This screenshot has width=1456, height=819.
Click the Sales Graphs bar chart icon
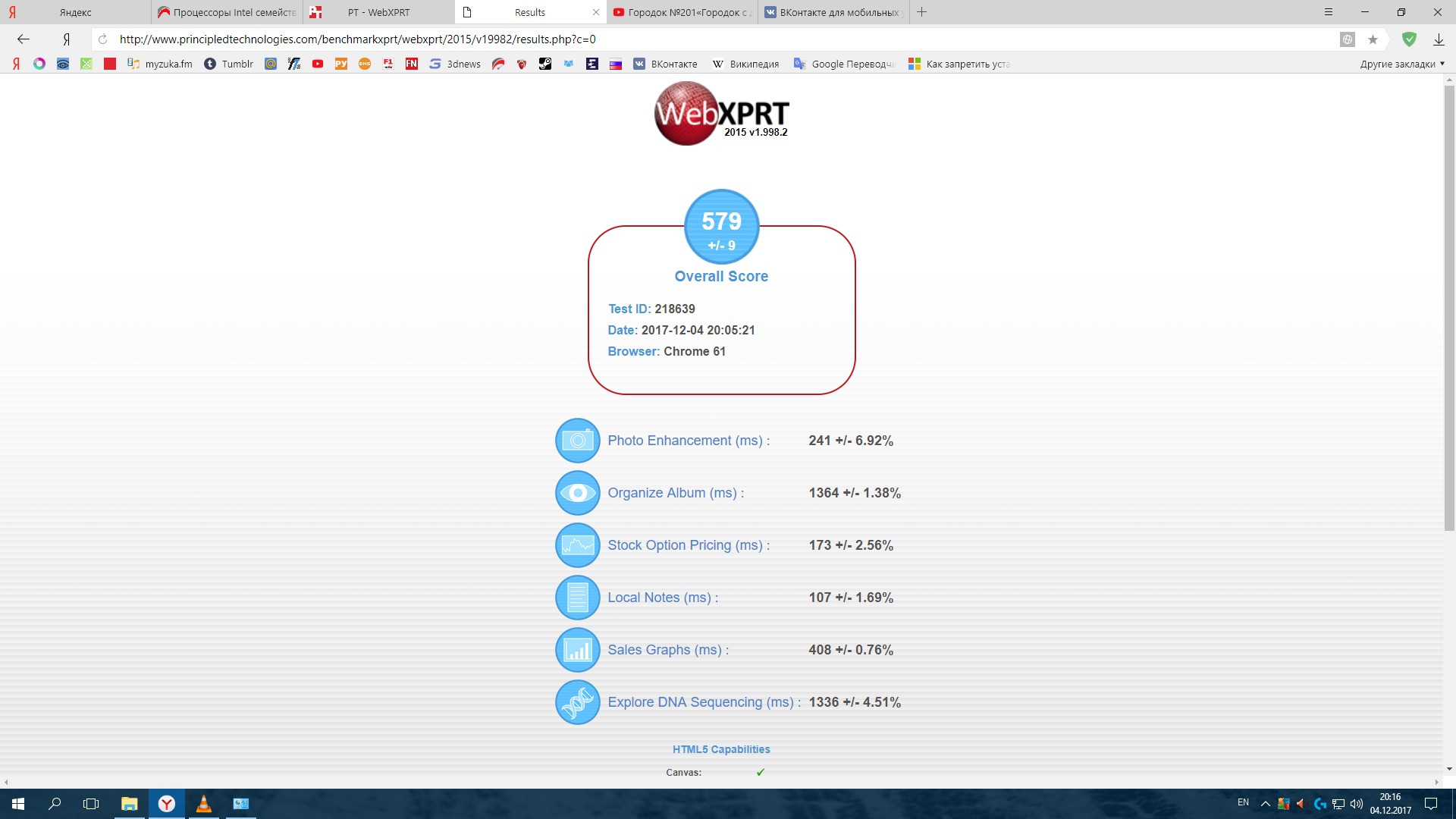click(x=577, y=650)
